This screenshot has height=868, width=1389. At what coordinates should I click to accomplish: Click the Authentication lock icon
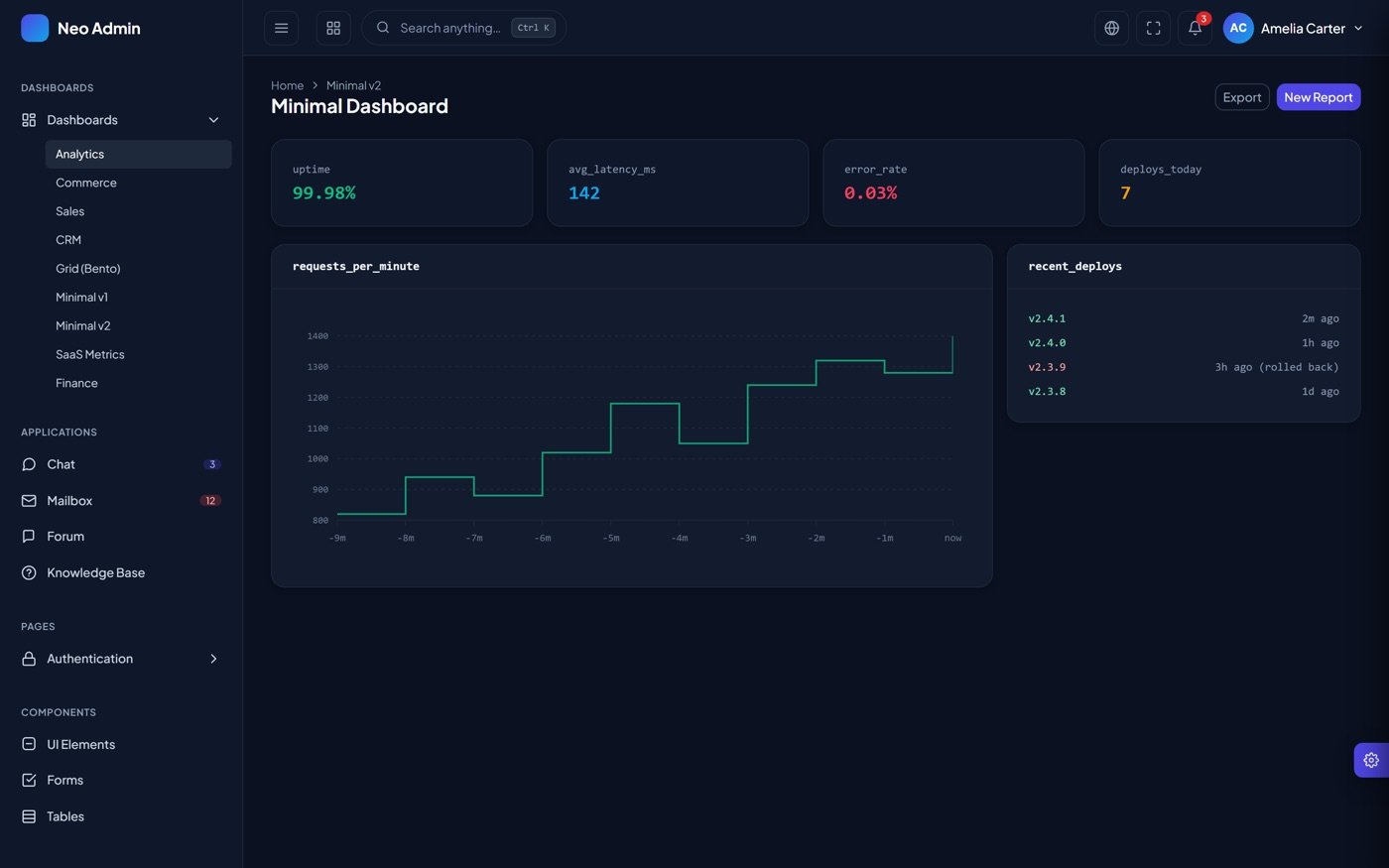point(29,659)
